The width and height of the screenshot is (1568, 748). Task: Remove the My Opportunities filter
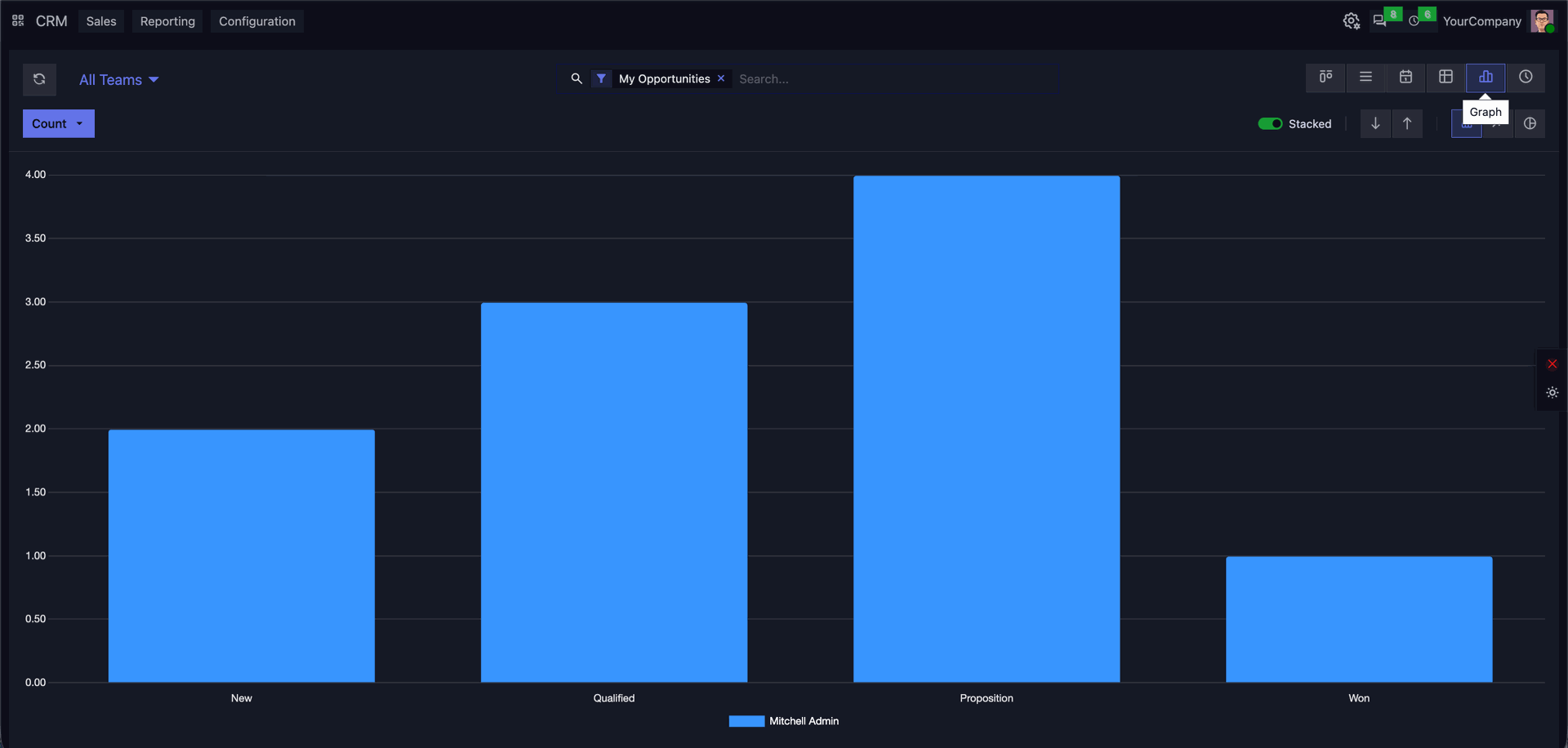pyautogui.click(x=721, y=78)
